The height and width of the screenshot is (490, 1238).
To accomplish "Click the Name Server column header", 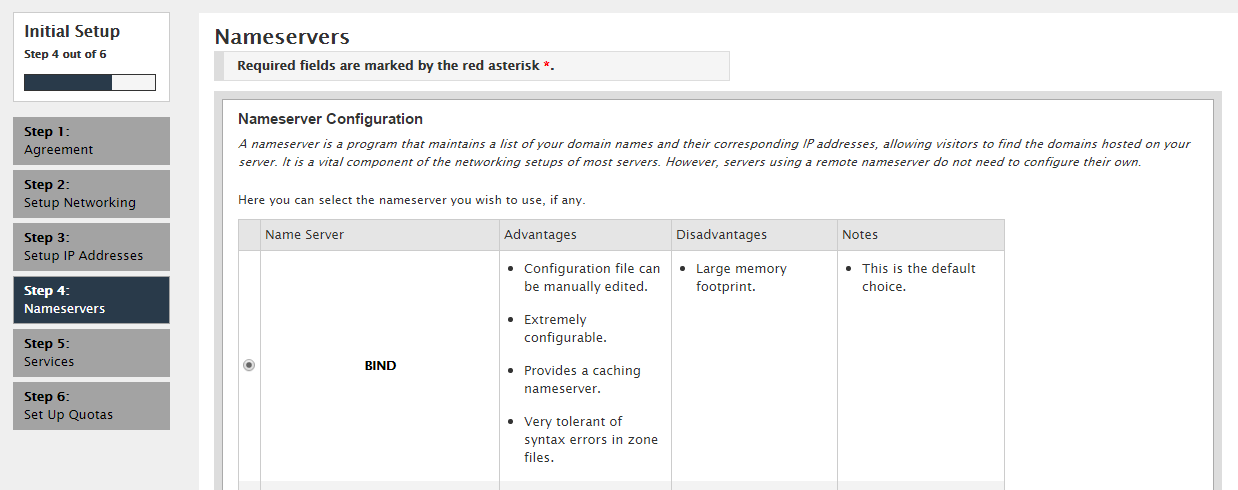I will pos(304,235).
